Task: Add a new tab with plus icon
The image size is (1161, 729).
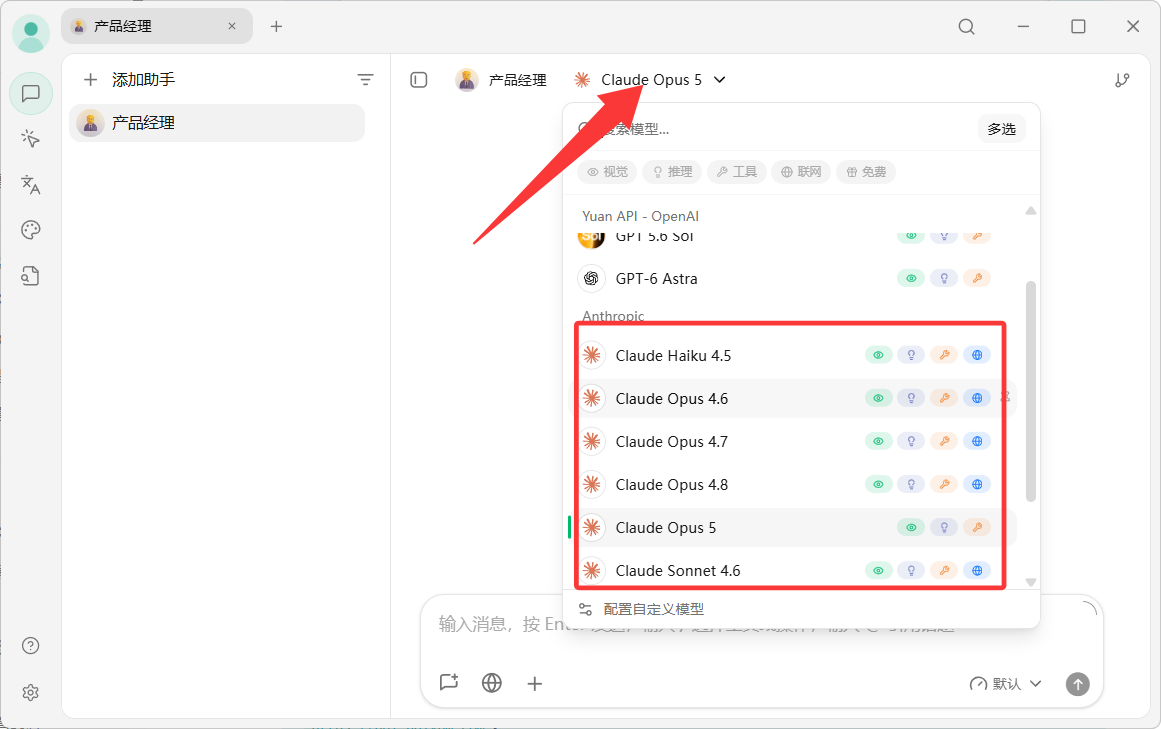Action: click(x=276, y=27)
